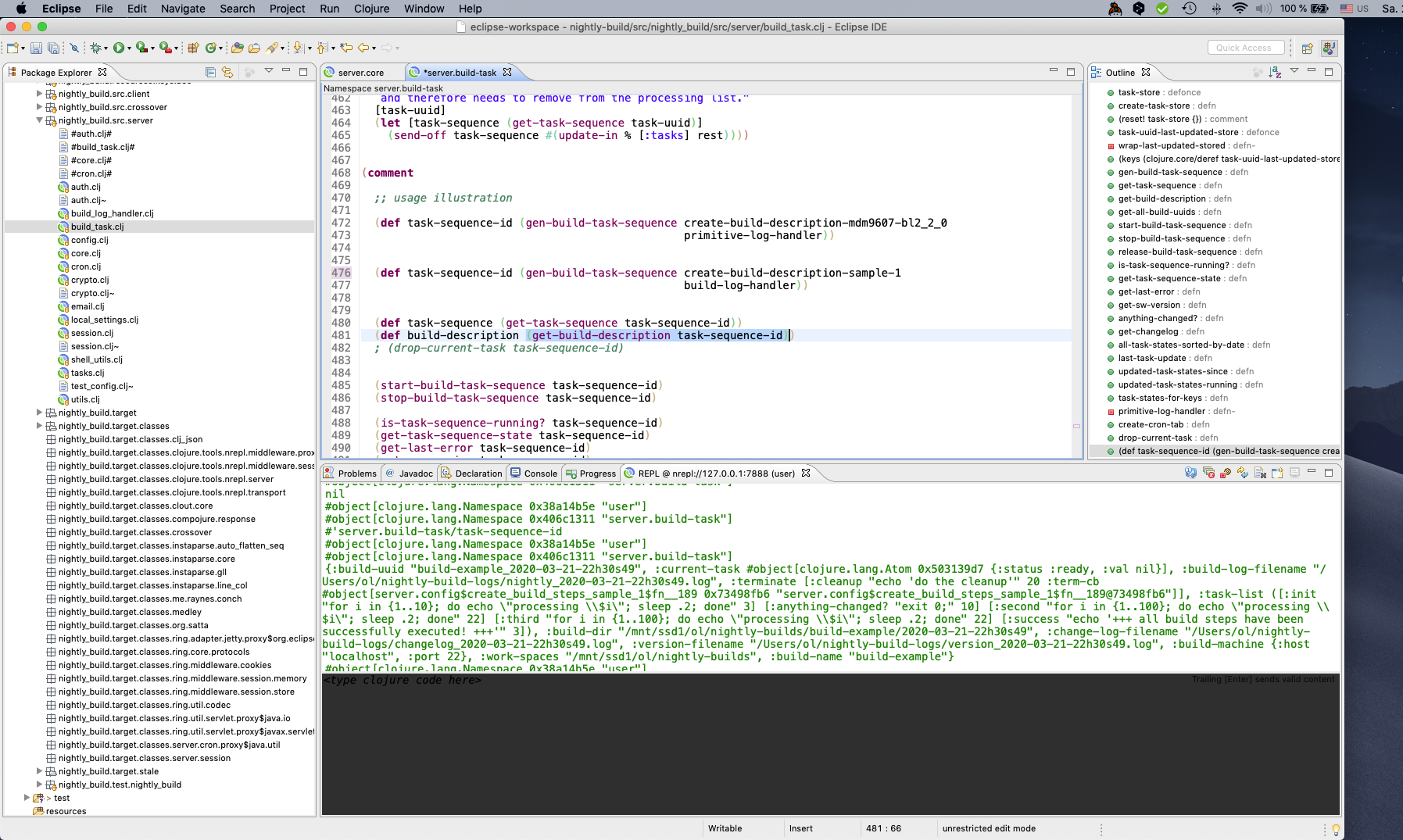Interrupt the REPL evaluation with the gear icon
1403x840 pixels.
(1225, 473)
